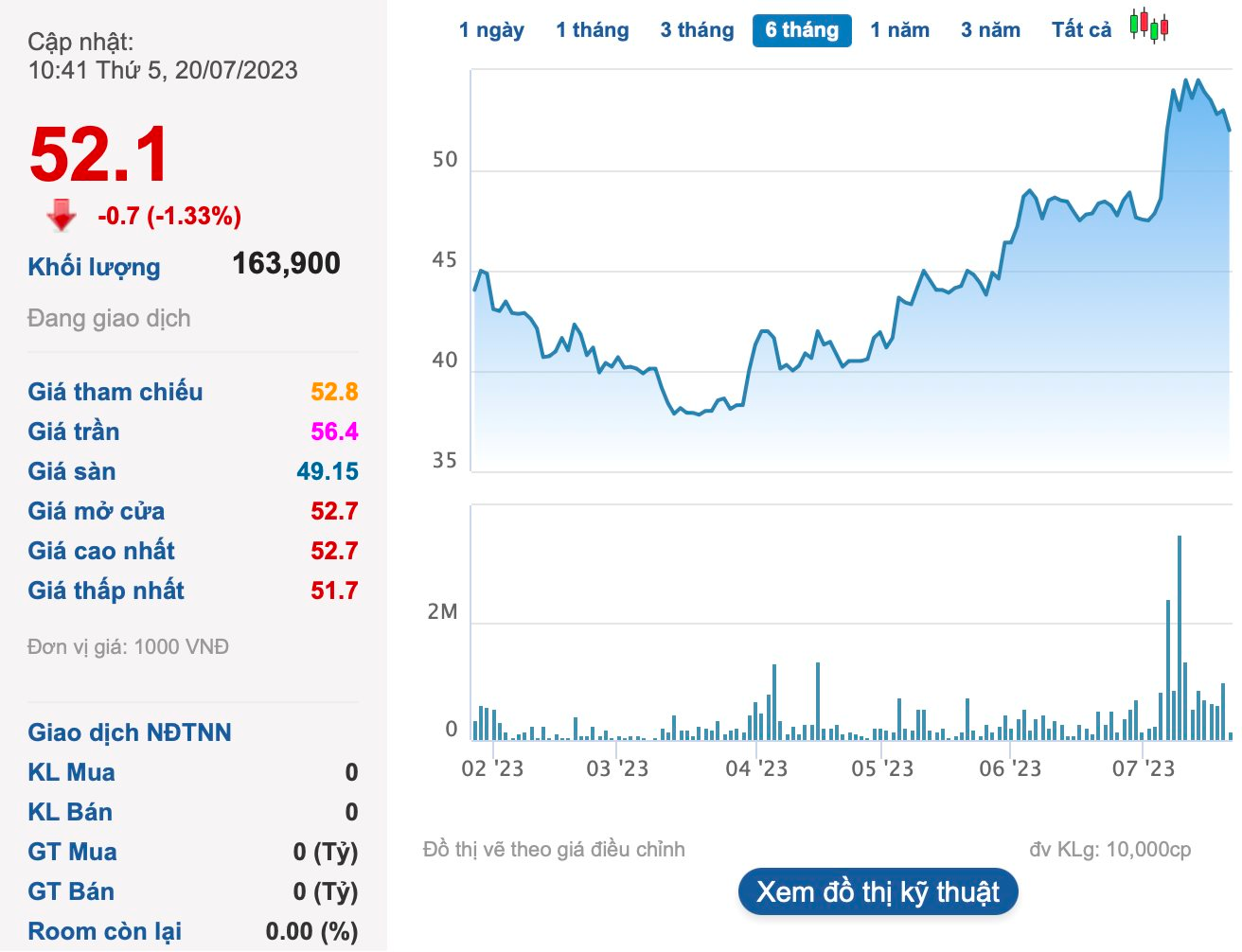Click the Giá sàn value 49.15
The height and width of the screenshot is (952, 1242).
coord(327,471)
